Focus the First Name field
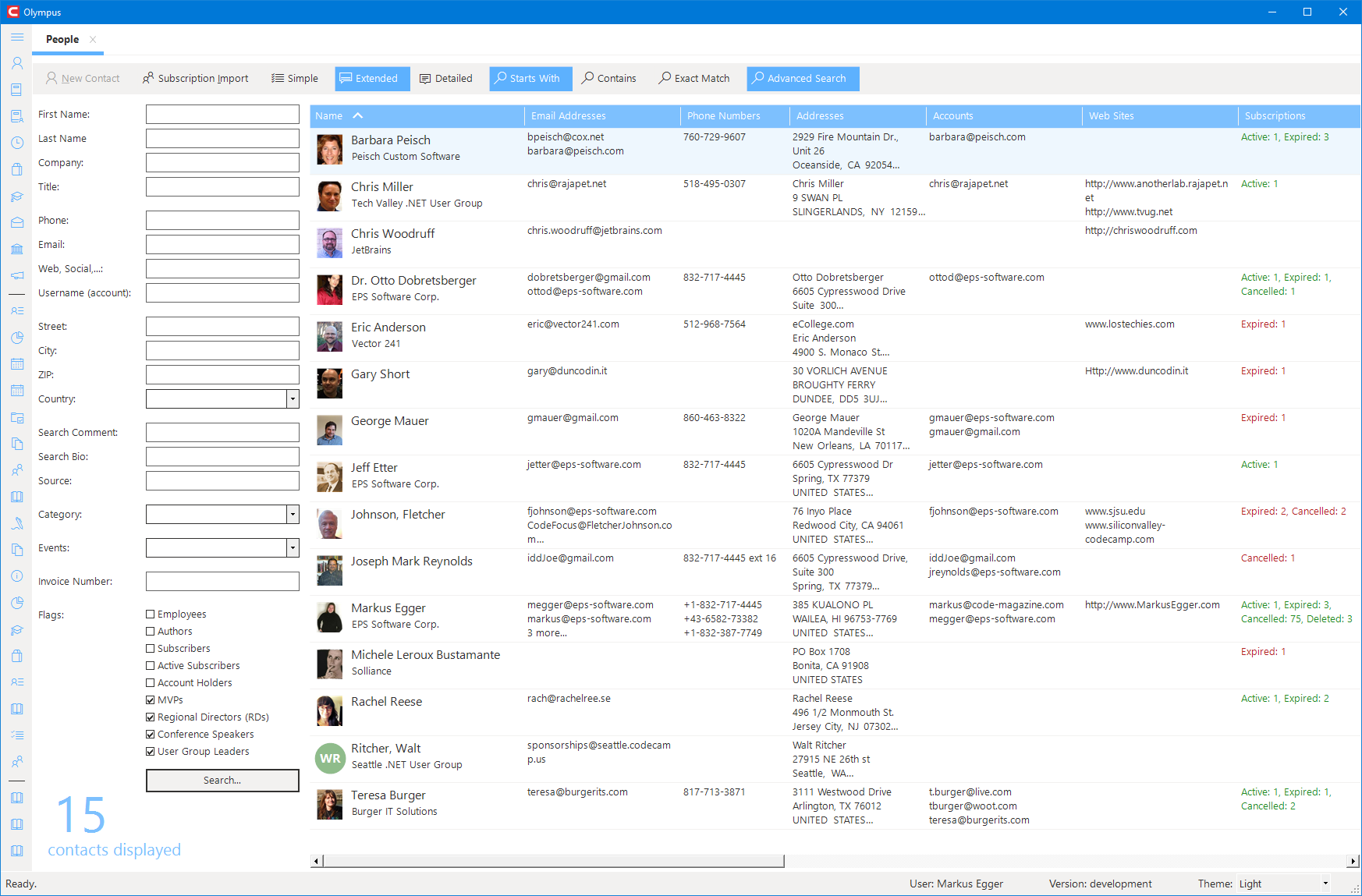 tap(222, 115)
